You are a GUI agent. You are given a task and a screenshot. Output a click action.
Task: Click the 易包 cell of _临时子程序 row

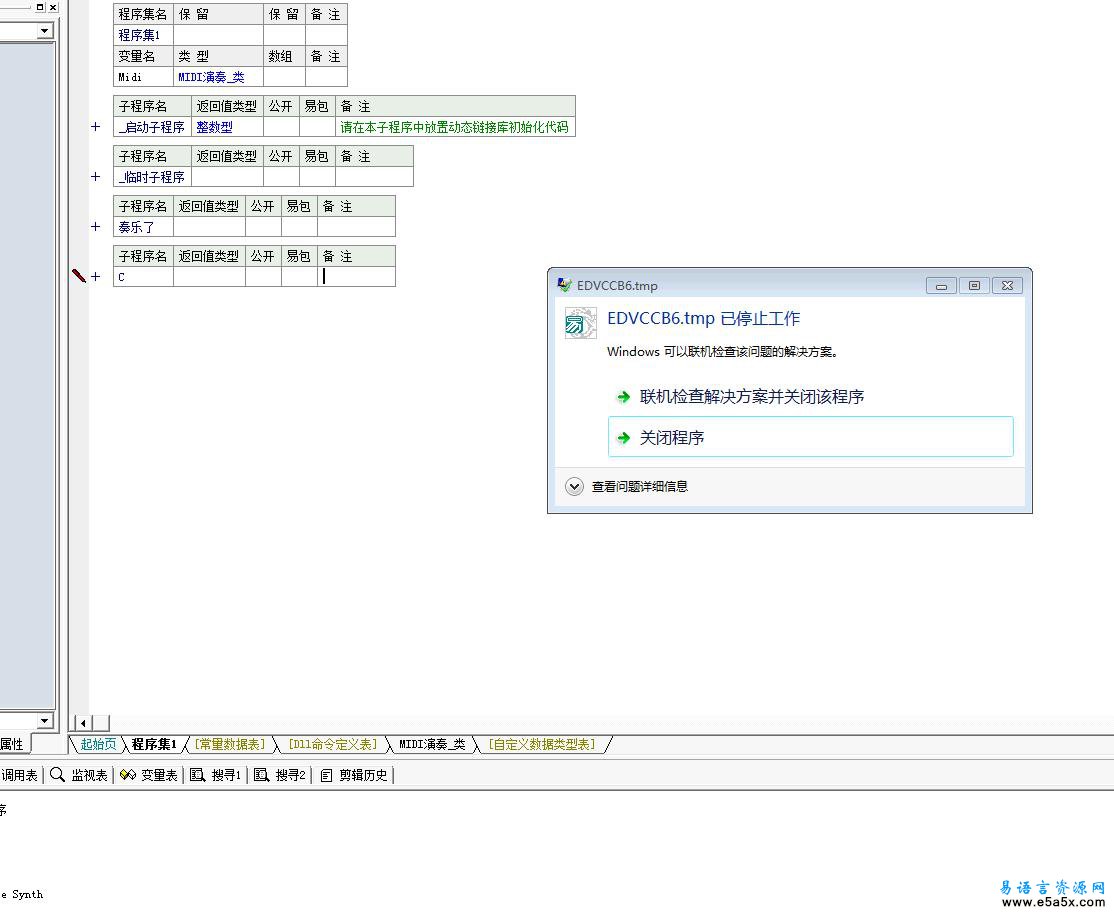pos(318,177)
